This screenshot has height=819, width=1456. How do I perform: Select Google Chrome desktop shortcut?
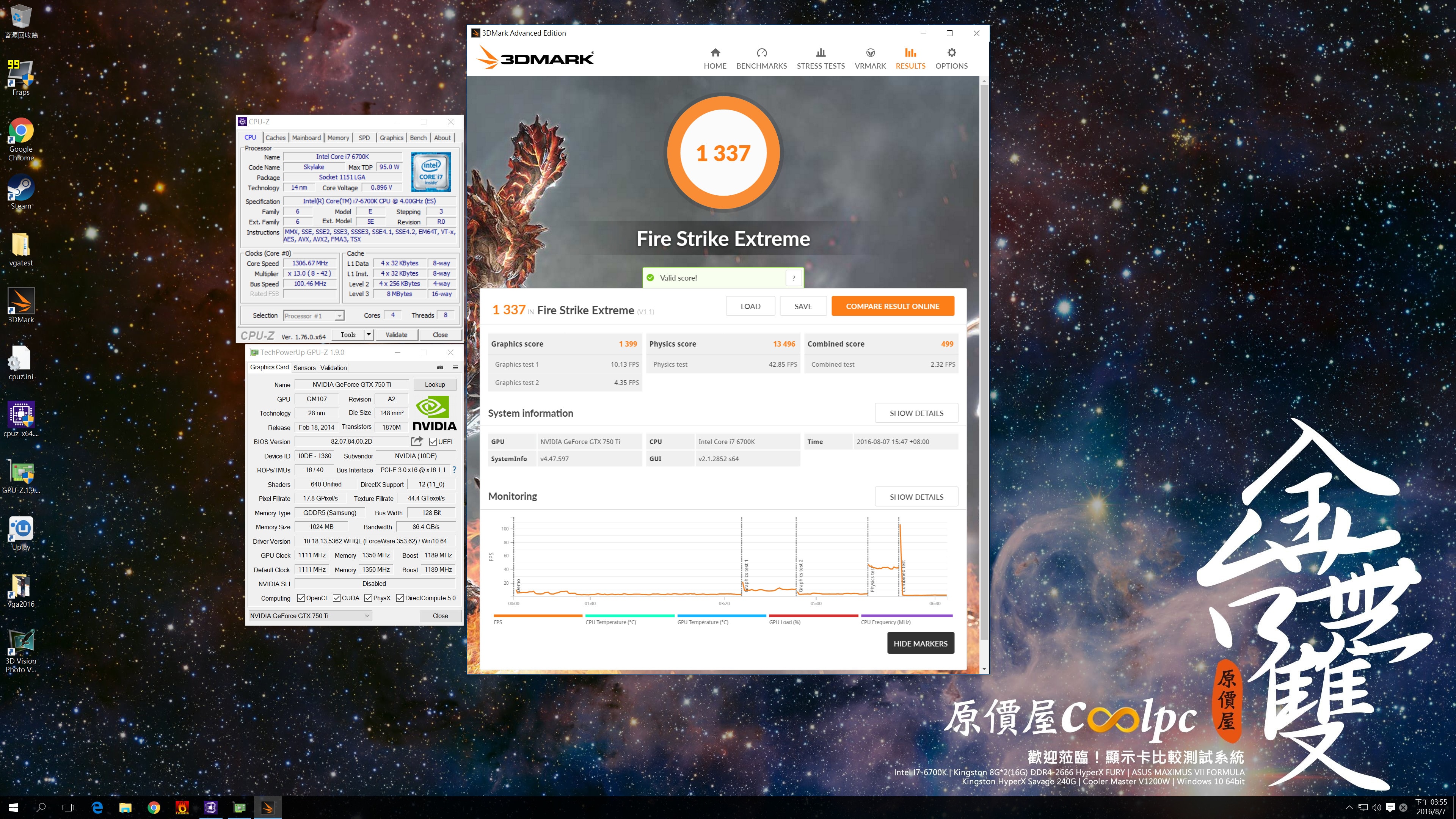21,140
